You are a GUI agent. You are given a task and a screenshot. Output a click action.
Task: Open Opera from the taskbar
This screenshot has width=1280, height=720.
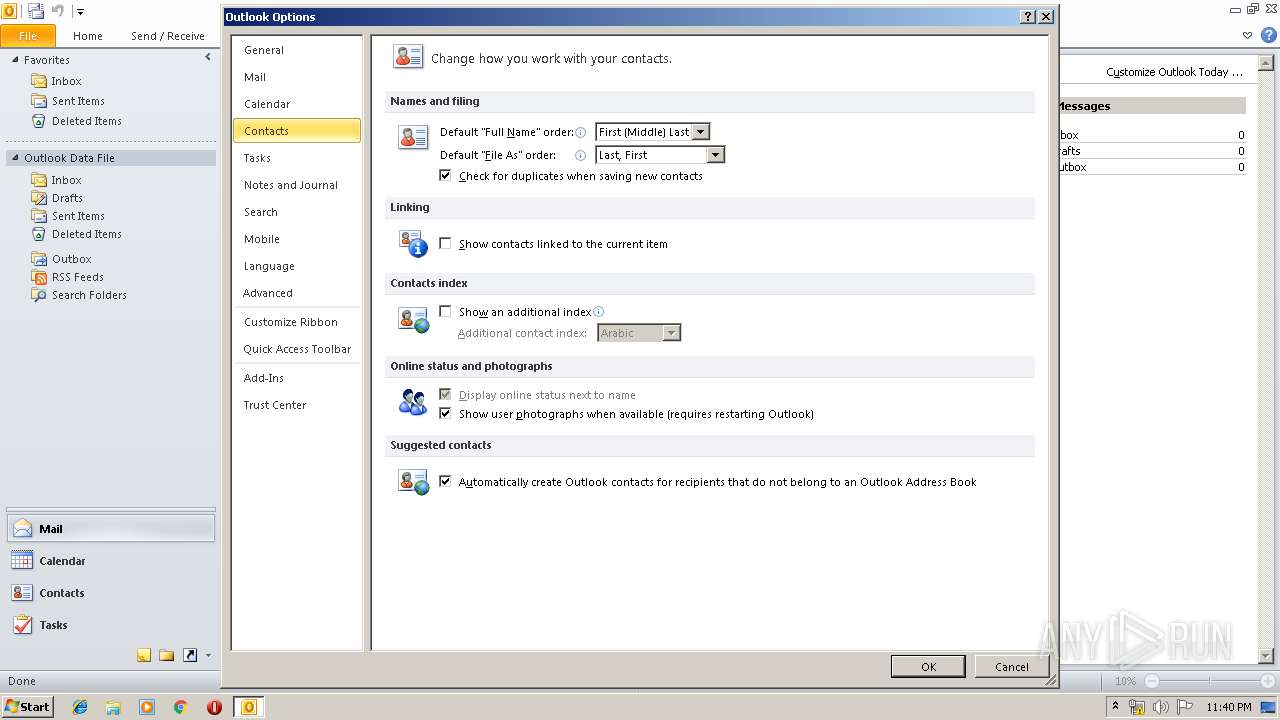(x=214, y=707)
